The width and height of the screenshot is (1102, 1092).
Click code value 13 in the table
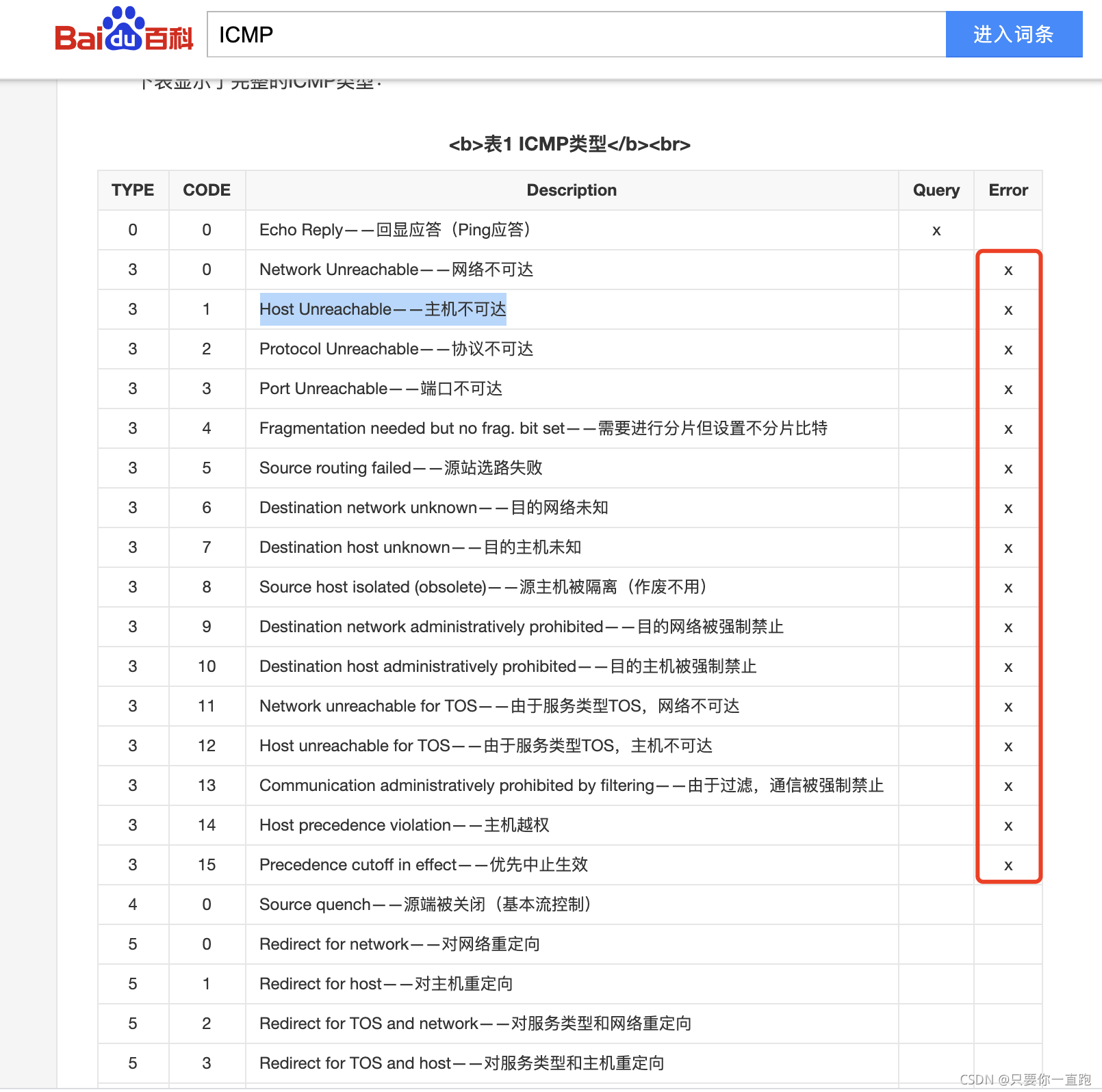coord(207,785)
